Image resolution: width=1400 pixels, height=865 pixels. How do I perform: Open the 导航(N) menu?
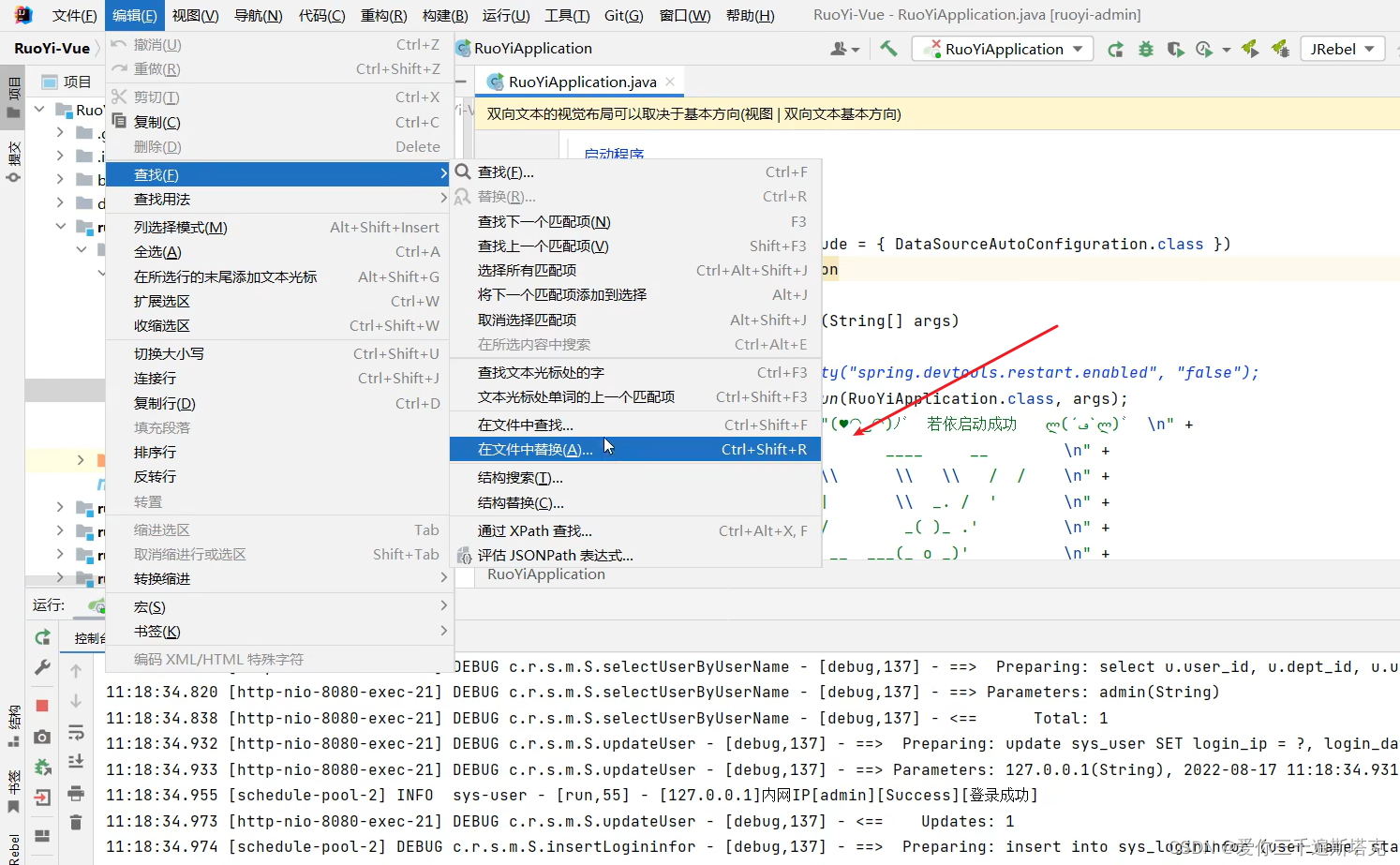tap(258, 15)
